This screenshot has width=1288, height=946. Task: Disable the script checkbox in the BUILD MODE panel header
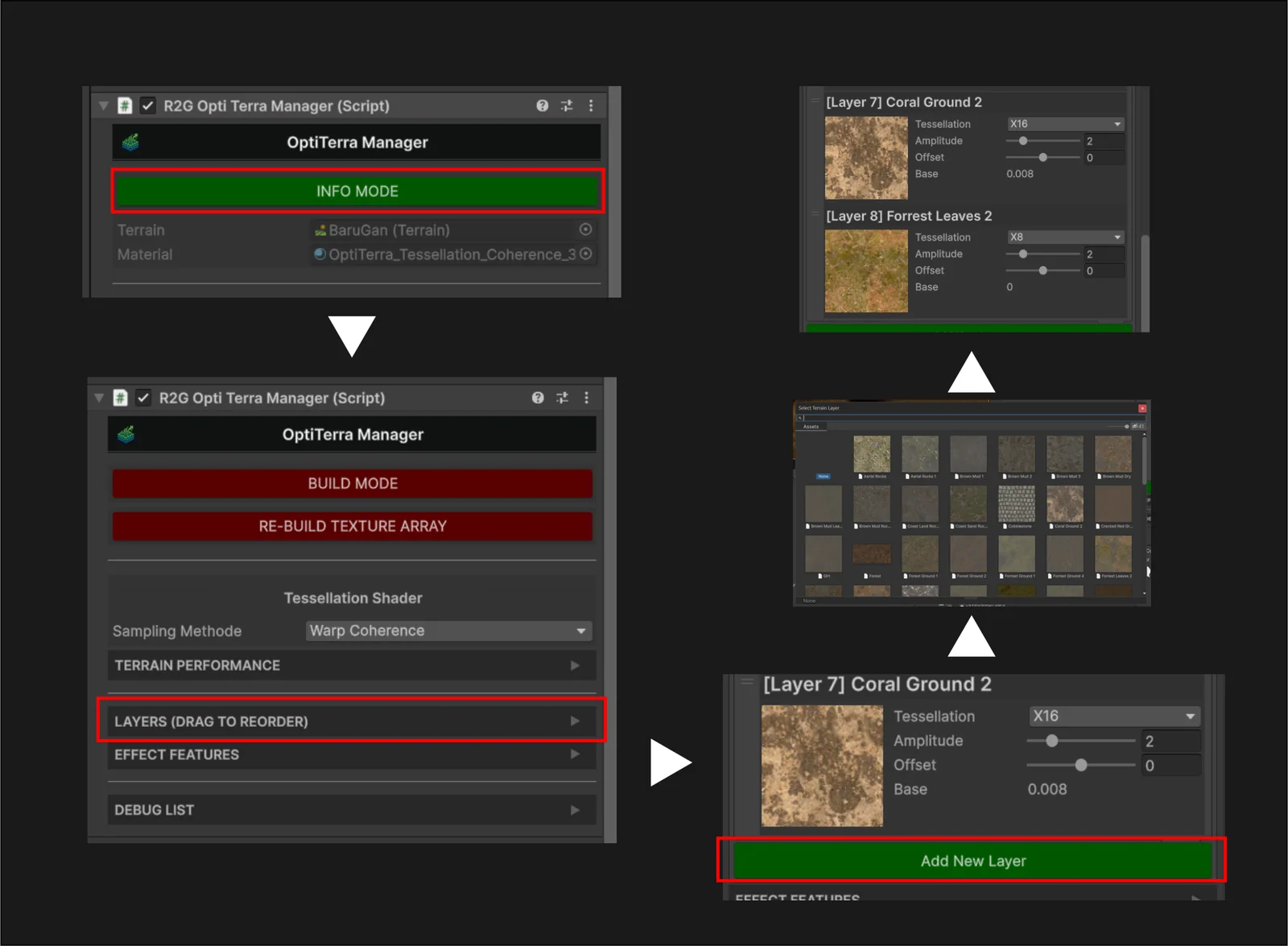tap(143, 398)
